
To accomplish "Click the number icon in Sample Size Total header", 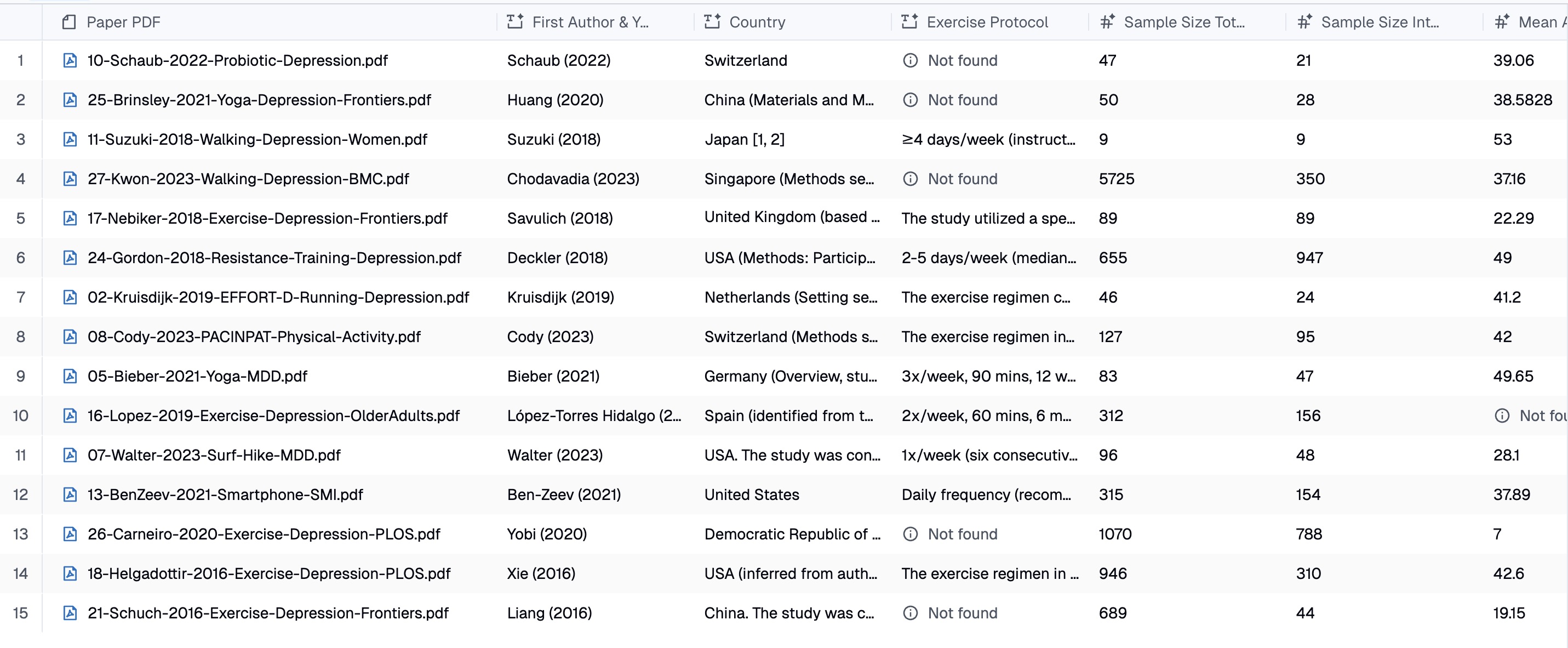I will [x=1107, y=21].
